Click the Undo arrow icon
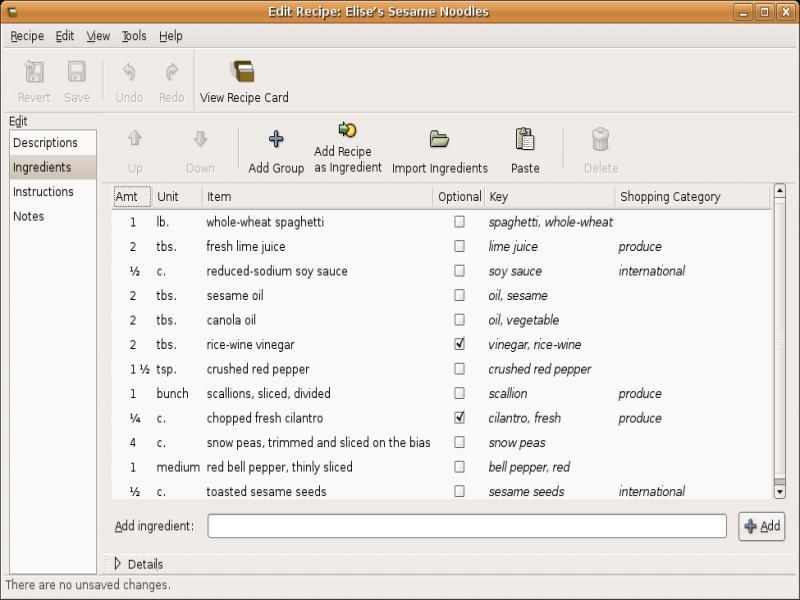 pos(129,72)
